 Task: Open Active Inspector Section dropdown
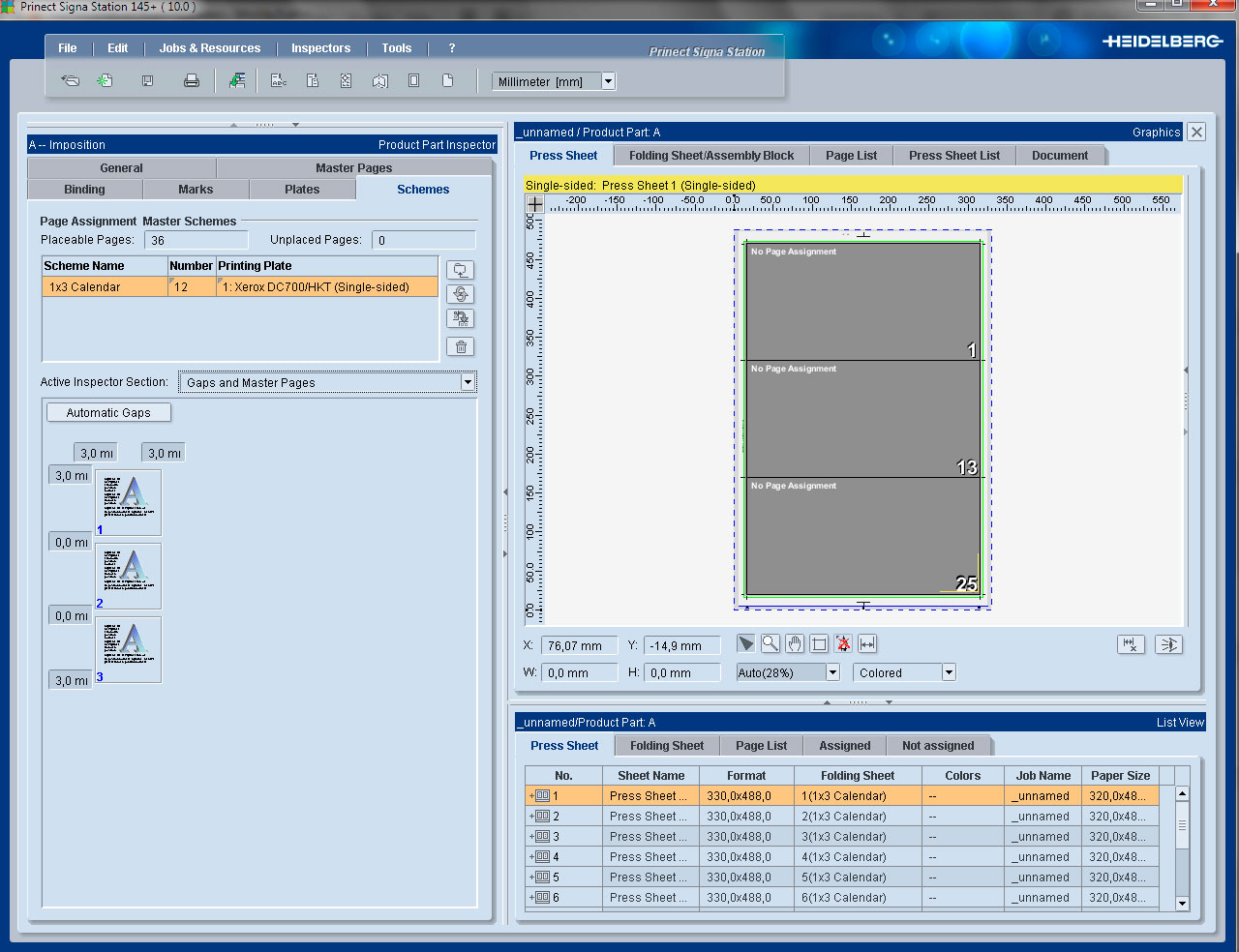pyautogui.click(x=468, y=382)
